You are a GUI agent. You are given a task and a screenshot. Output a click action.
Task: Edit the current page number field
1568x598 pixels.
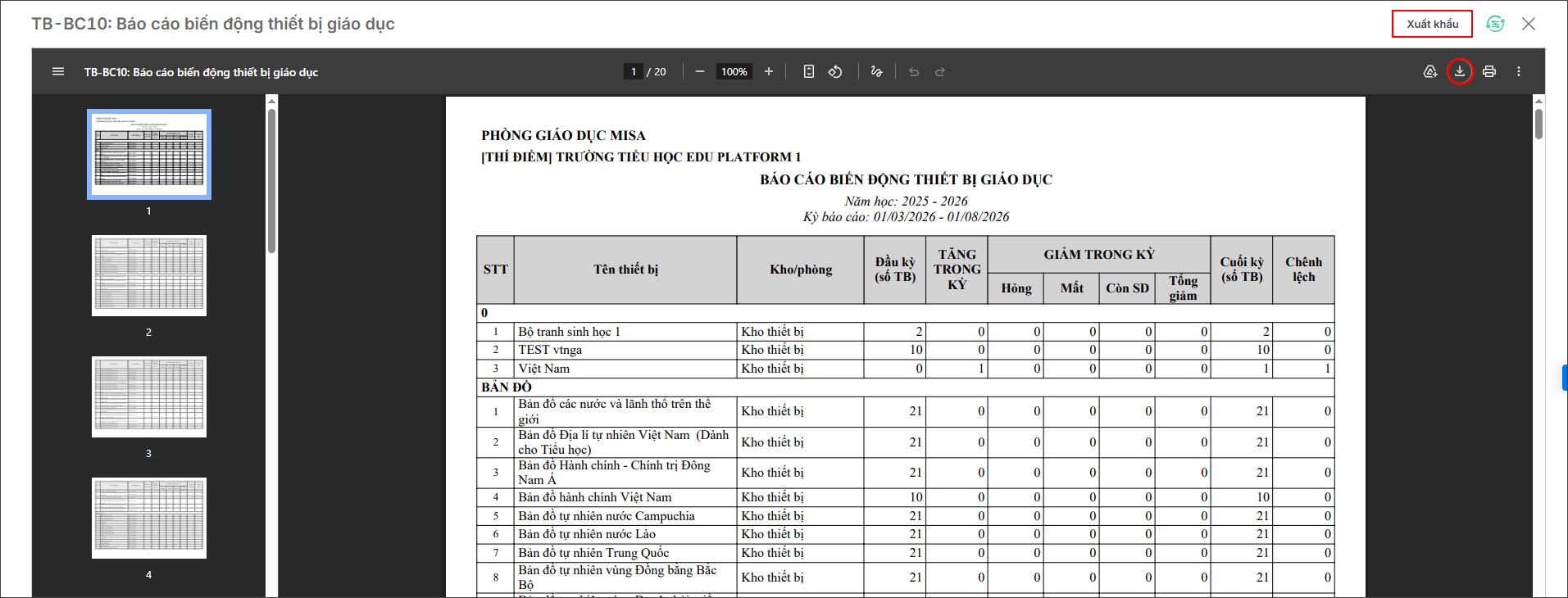tap(633, 72)
